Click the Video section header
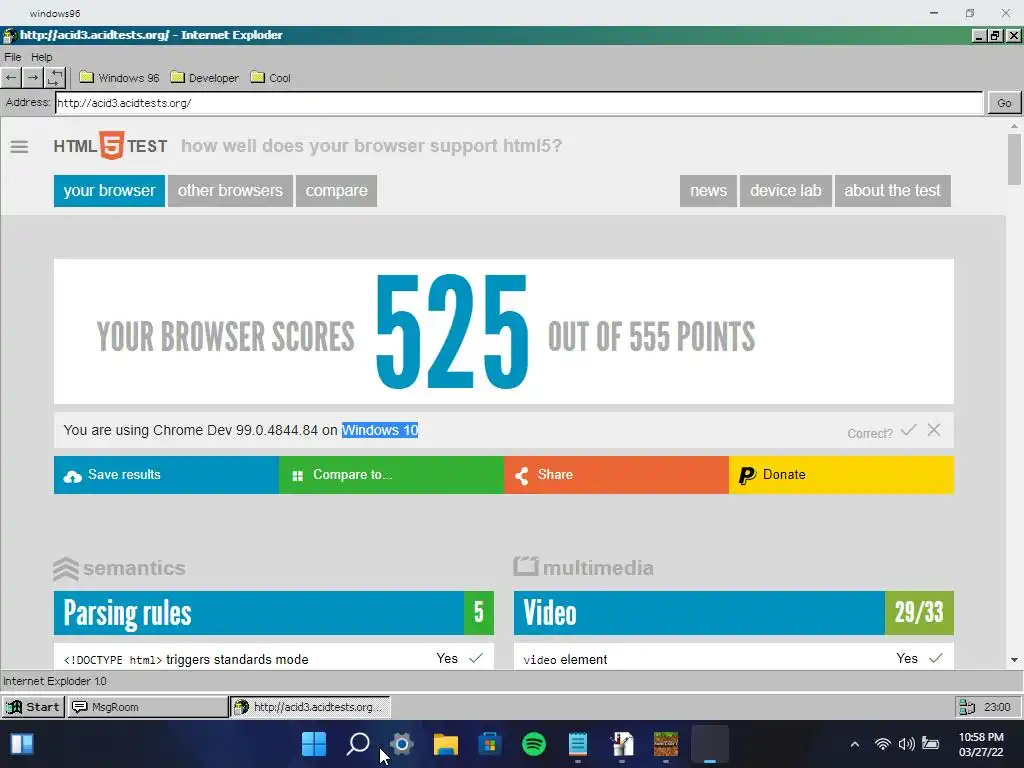 tap(733, 613)
